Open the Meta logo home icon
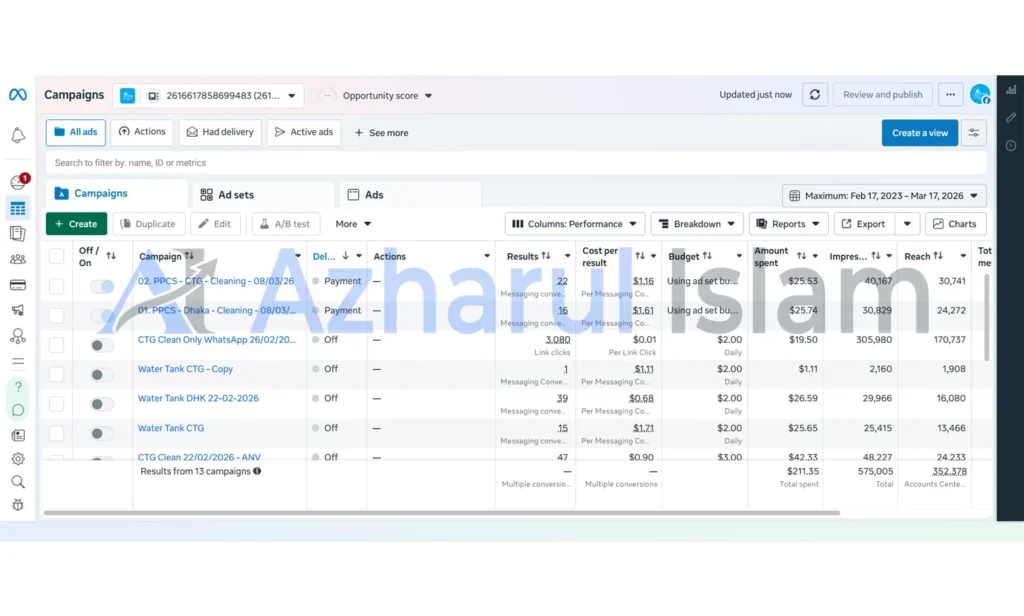 (18, 95)
